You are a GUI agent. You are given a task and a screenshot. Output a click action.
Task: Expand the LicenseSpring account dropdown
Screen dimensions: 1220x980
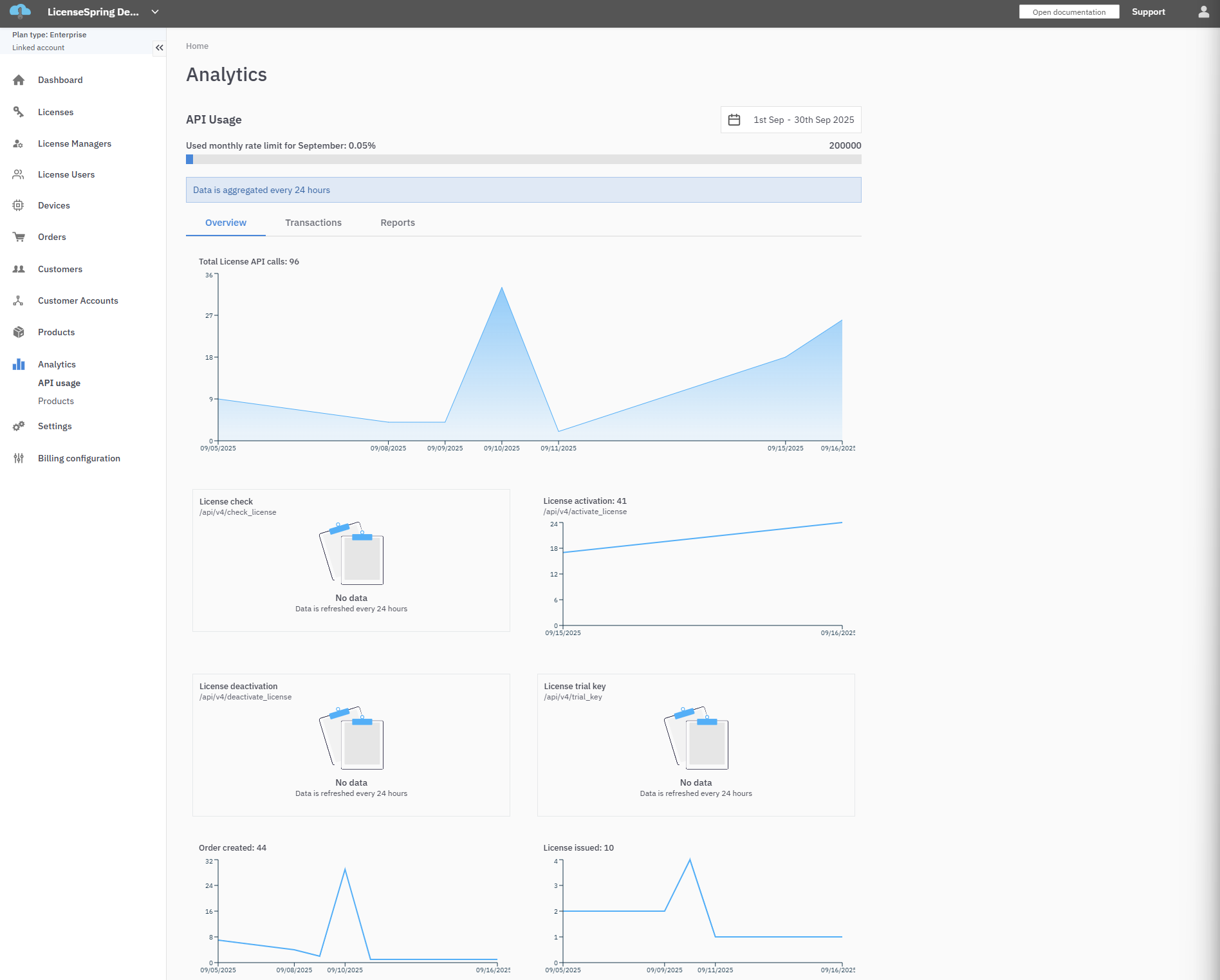coord(155,12)
